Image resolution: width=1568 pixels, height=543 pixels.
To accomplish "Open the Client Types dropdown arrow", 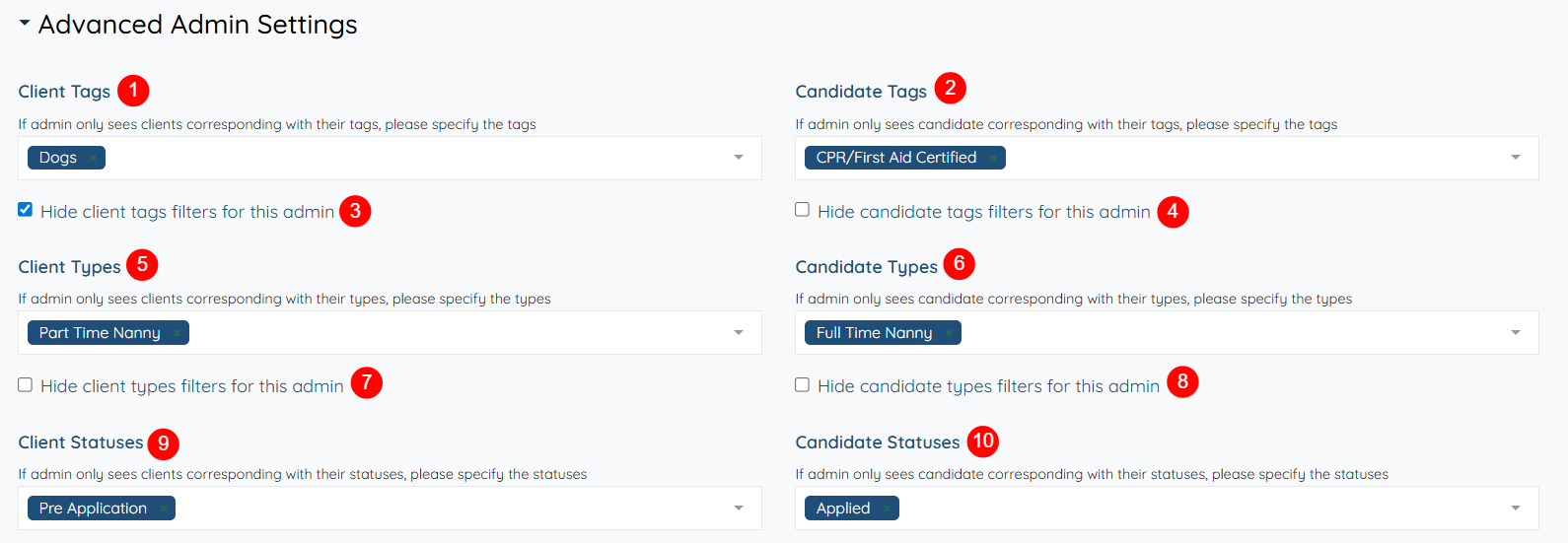I will coord(739,333).
